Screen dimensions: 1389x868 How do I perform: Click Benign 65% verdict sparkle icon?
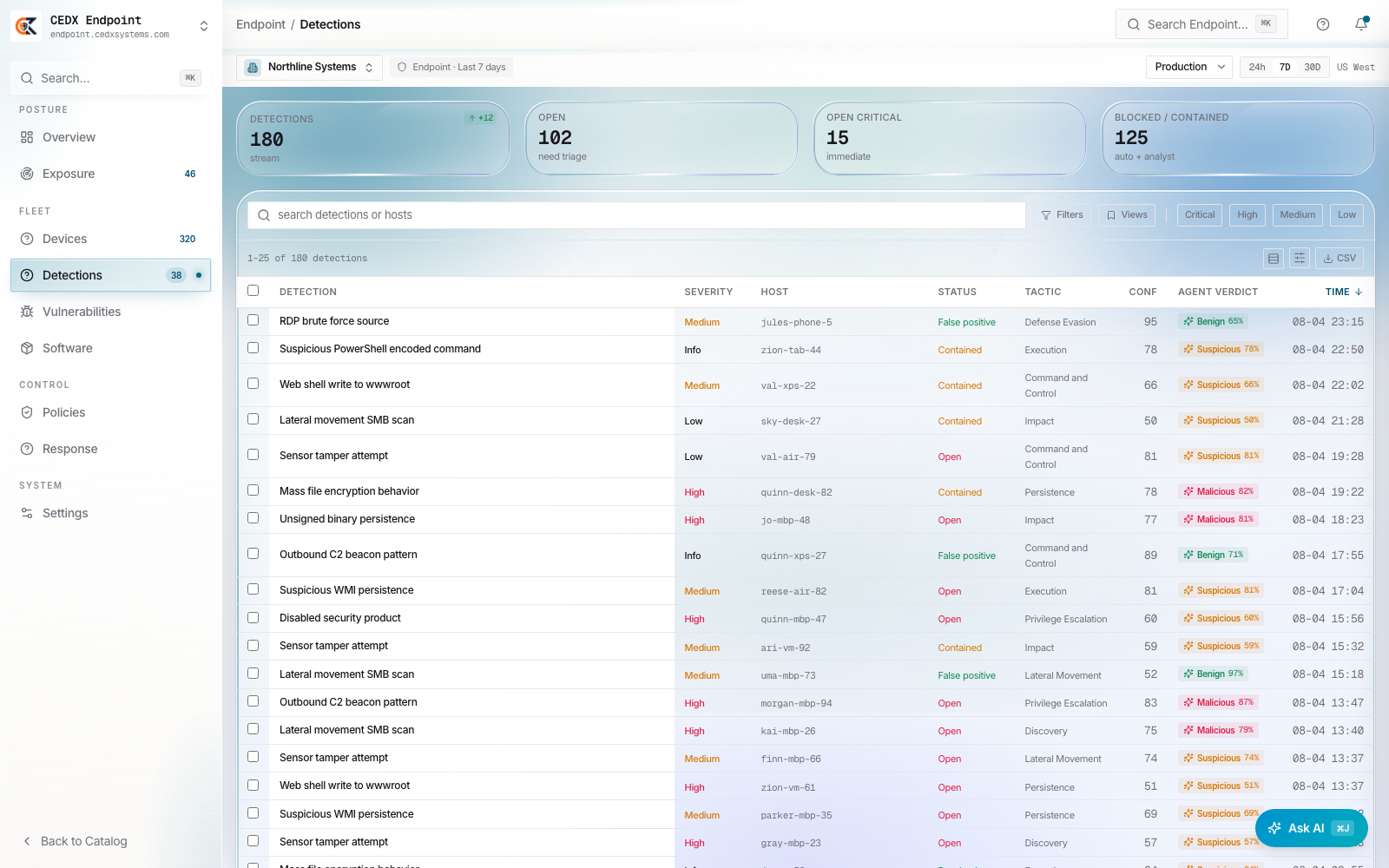pos(1188,321)
